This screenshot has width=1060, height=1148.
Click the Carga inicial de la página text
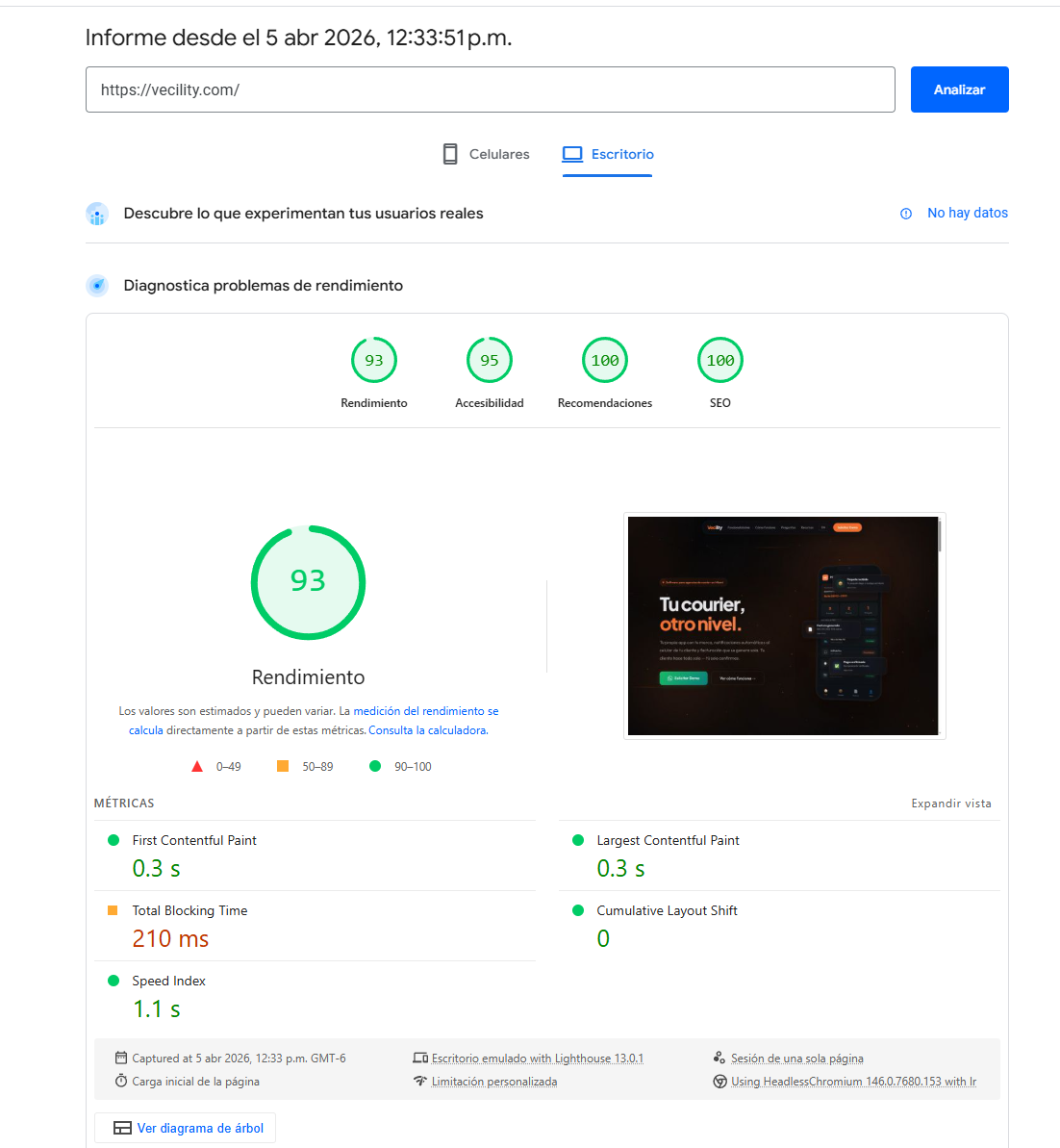[195, 1083]
